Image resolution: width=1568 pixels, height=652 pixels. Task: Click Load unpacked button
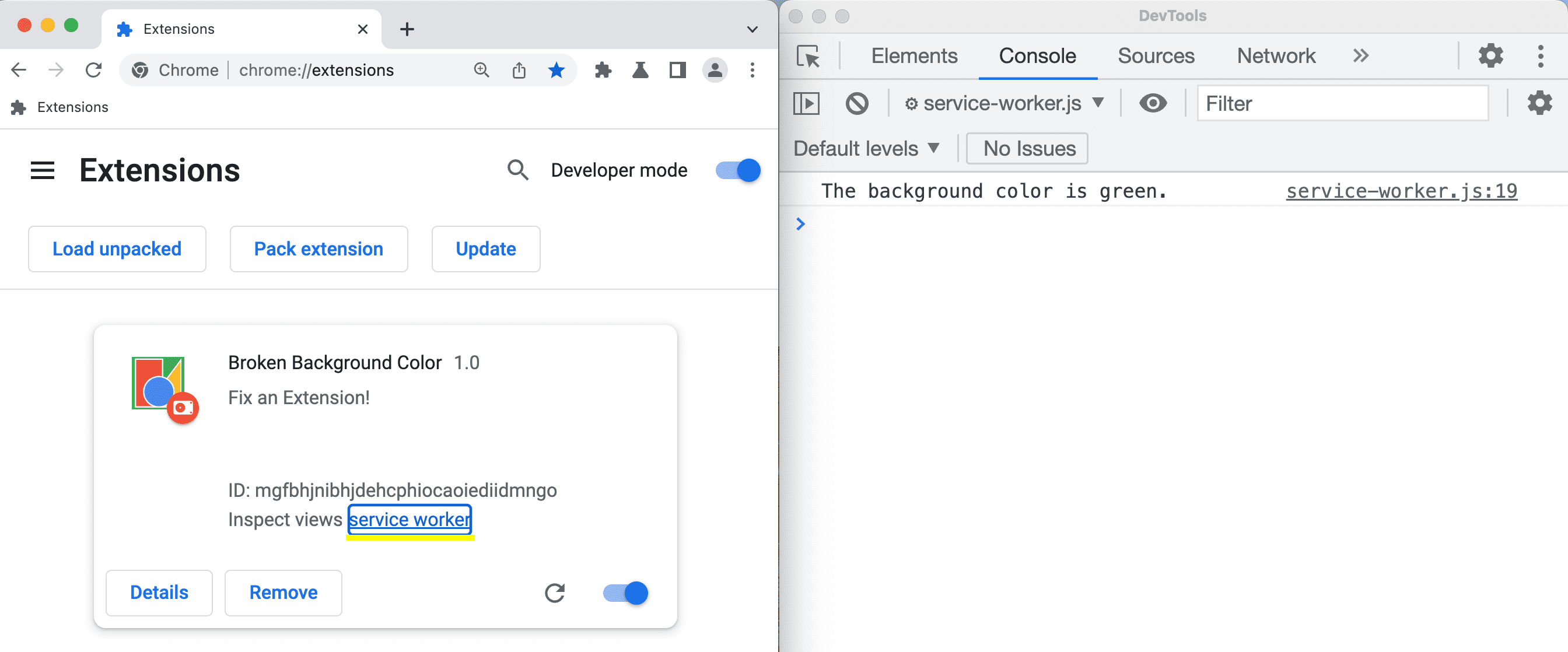(x=117, y=248)
